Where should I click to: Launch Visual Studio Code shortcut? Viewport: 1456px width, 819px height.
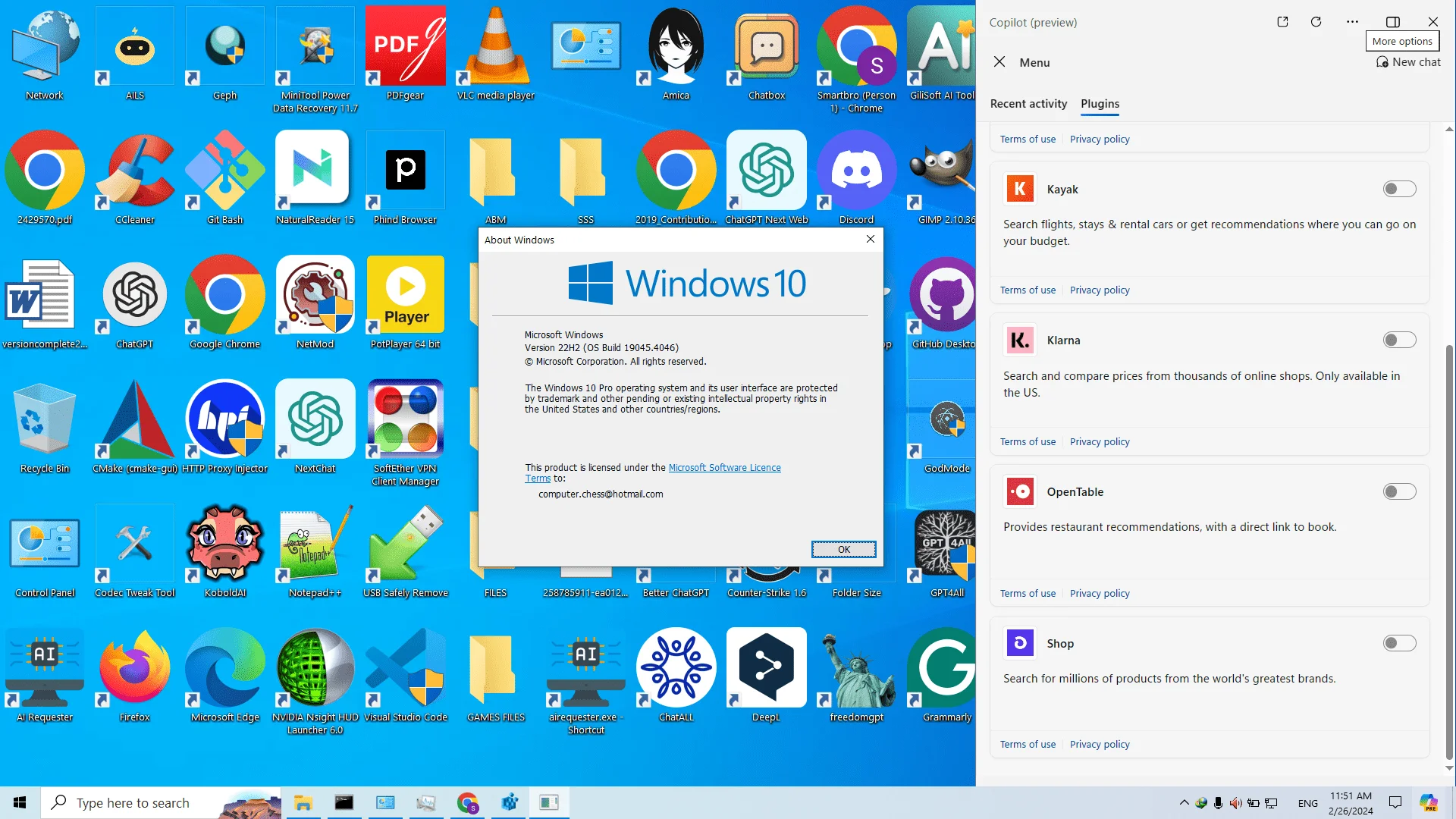[x=406, y=676]
